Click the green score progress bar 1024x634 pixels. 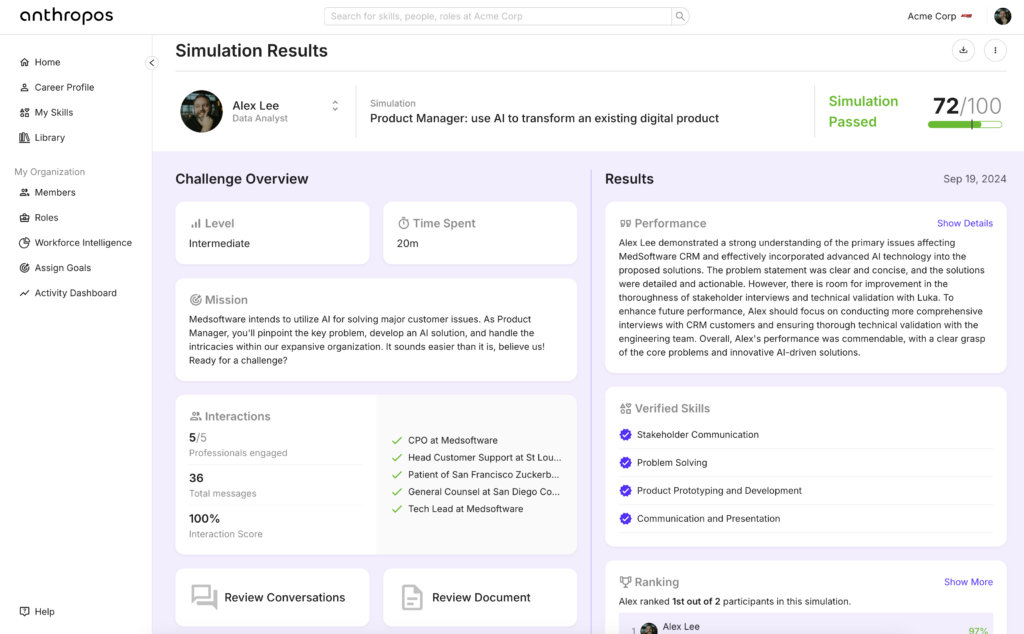[966, 124]
